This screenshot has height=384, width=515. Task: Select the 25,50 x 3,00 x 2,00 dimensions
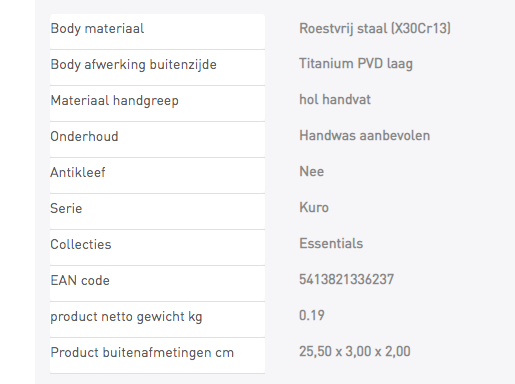coord(355,351)
